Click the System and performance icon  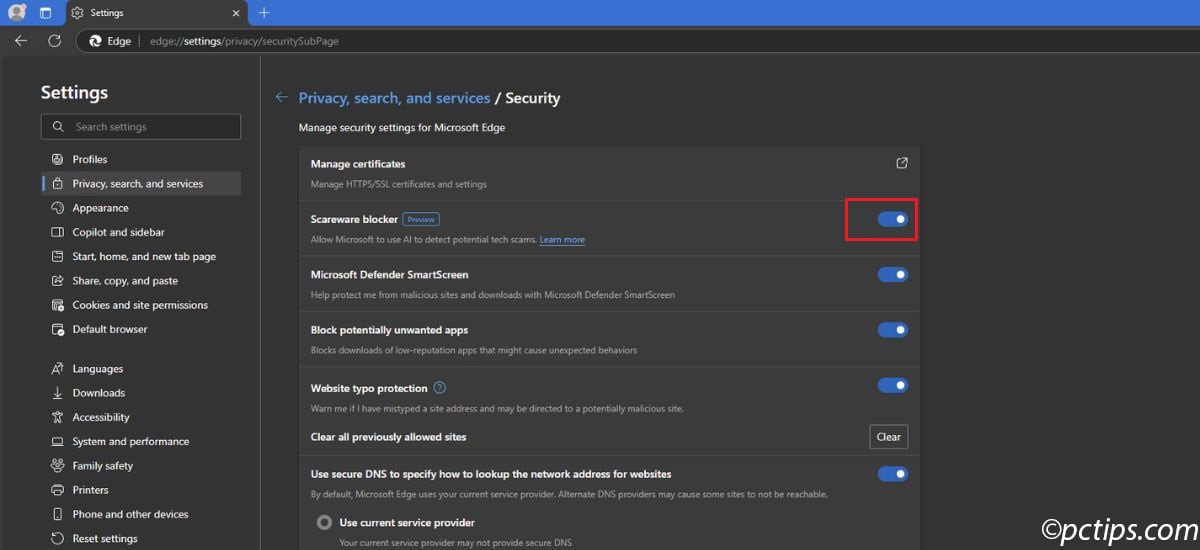point(57,441)
